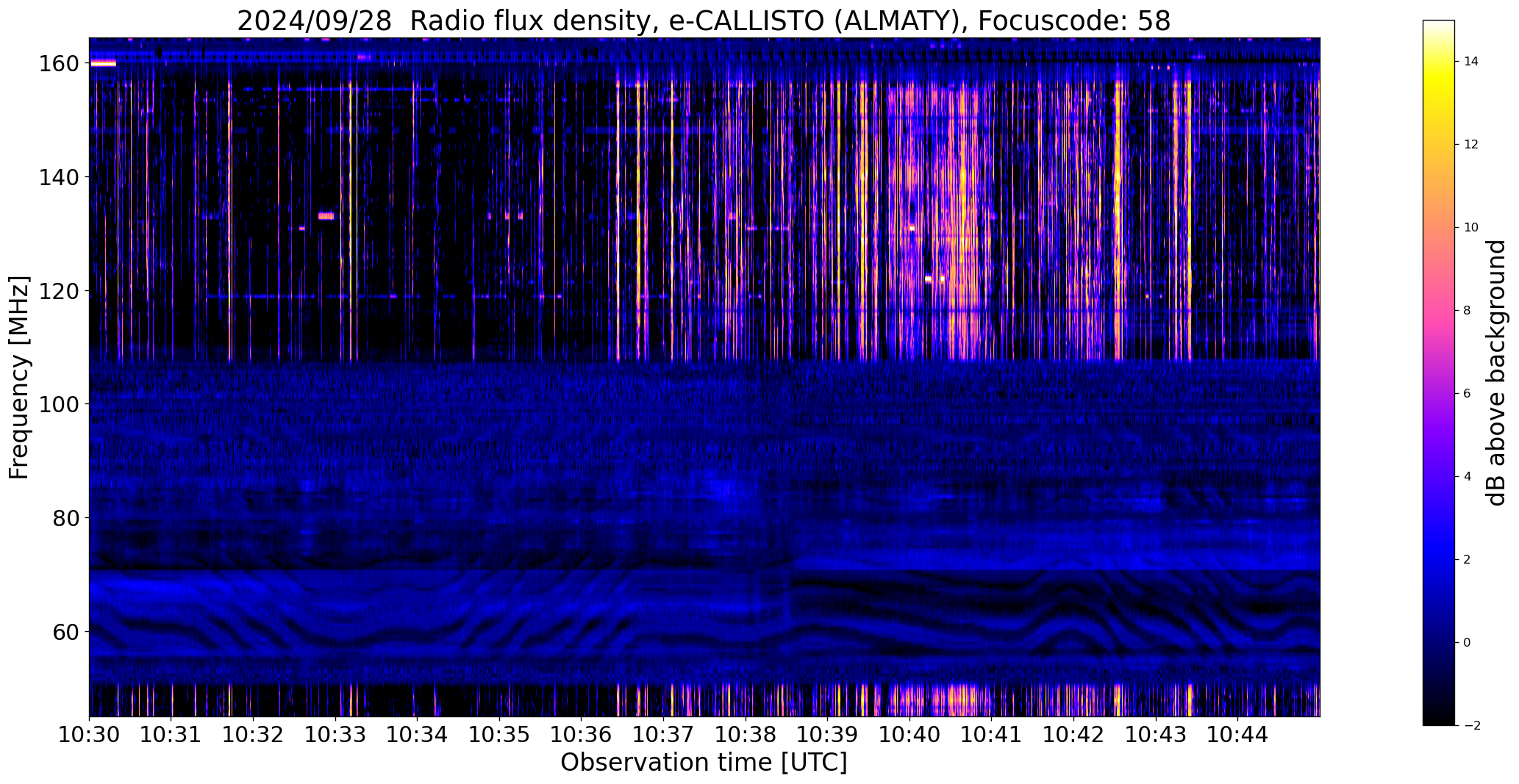Click the colorbar tick value 6
Image resolution: width=1519 pixels, height=784 pixels.
(1467, 394)
